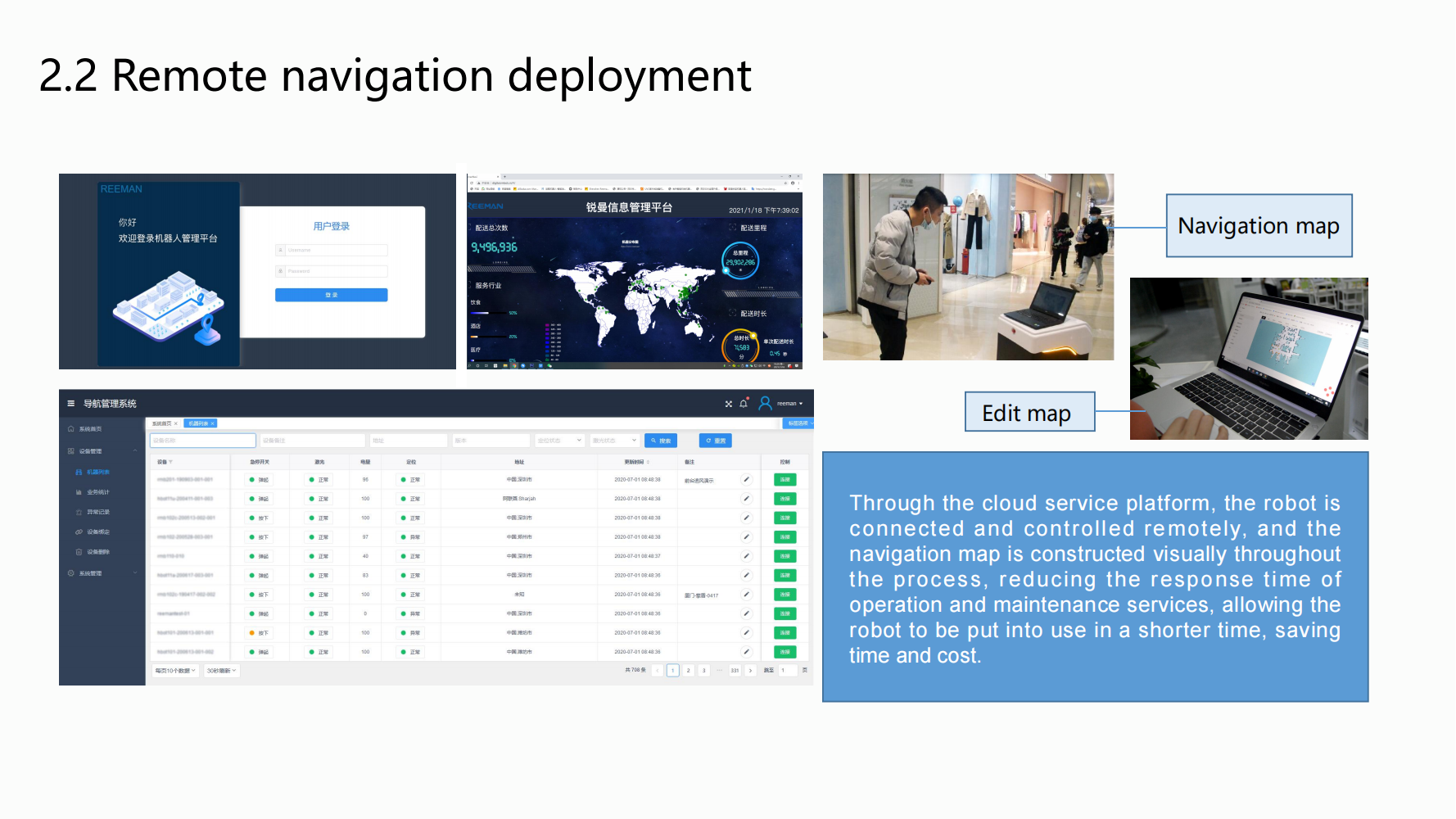This screenshot has width=1456, height=819.
Task: Click the user avatar icon next to reeman
Action: (765, 403)
